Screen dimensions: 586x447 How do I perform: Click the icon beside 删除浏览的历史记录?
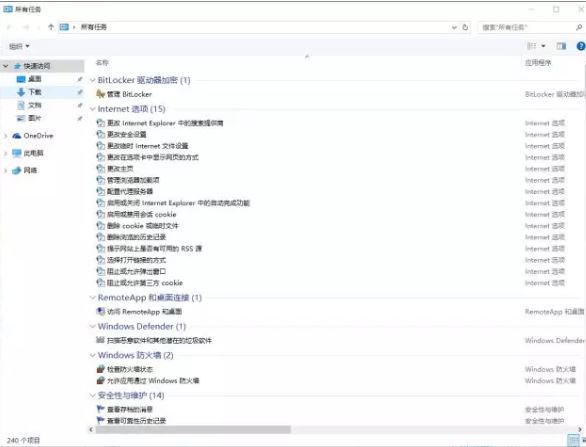click(x=101, y=237)
